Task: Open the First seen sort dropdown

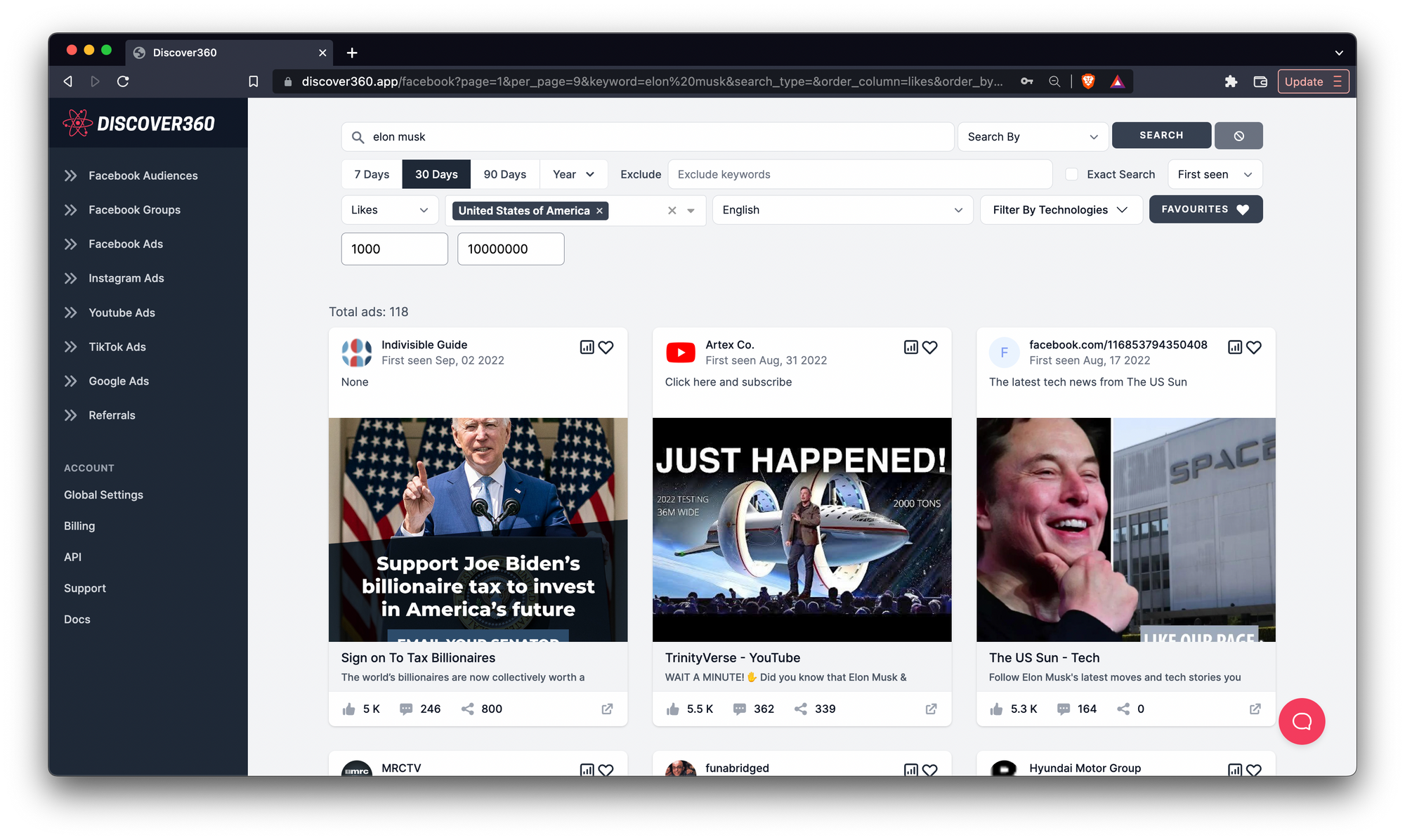Action: (x=1215, y=174)
